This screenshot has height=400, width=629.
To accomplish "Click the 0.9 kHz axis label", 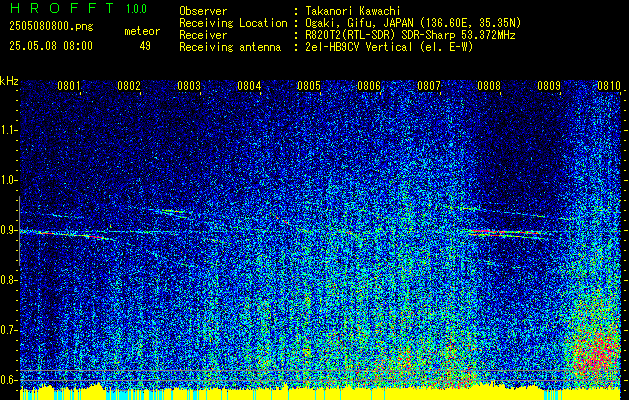I will point(8,230).
